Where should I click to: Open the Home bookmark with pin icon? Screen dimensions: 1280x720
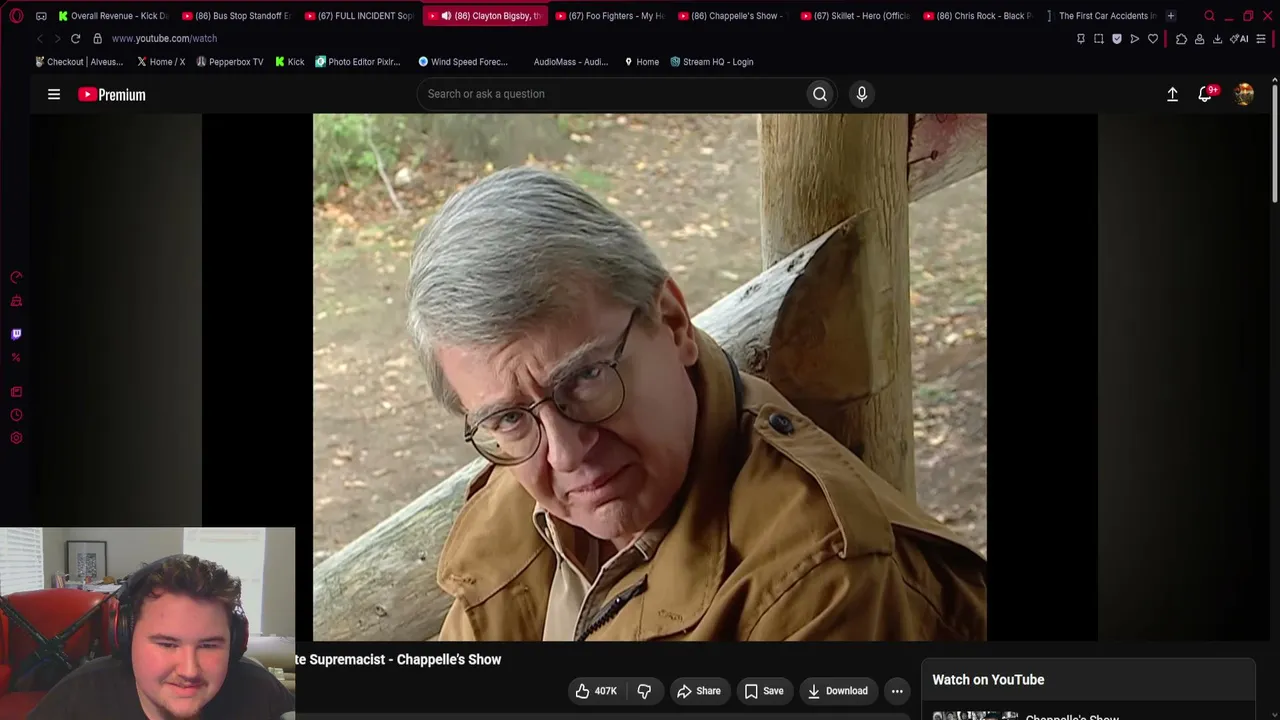[641, 62]
